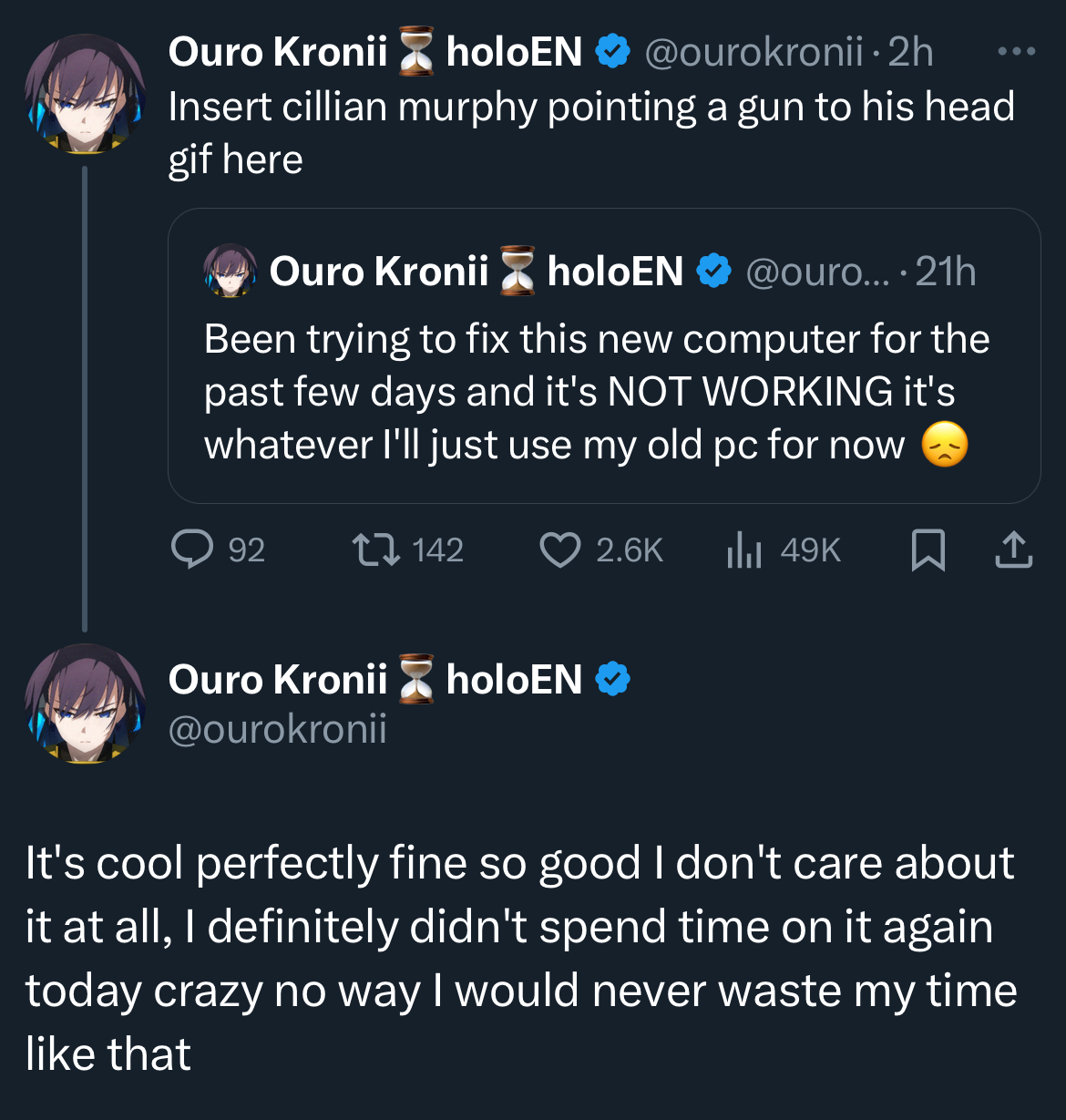Screen dimensions: 1066x1120
Task: Click the blue verified badge on top post
Action: tap(612, 52)
